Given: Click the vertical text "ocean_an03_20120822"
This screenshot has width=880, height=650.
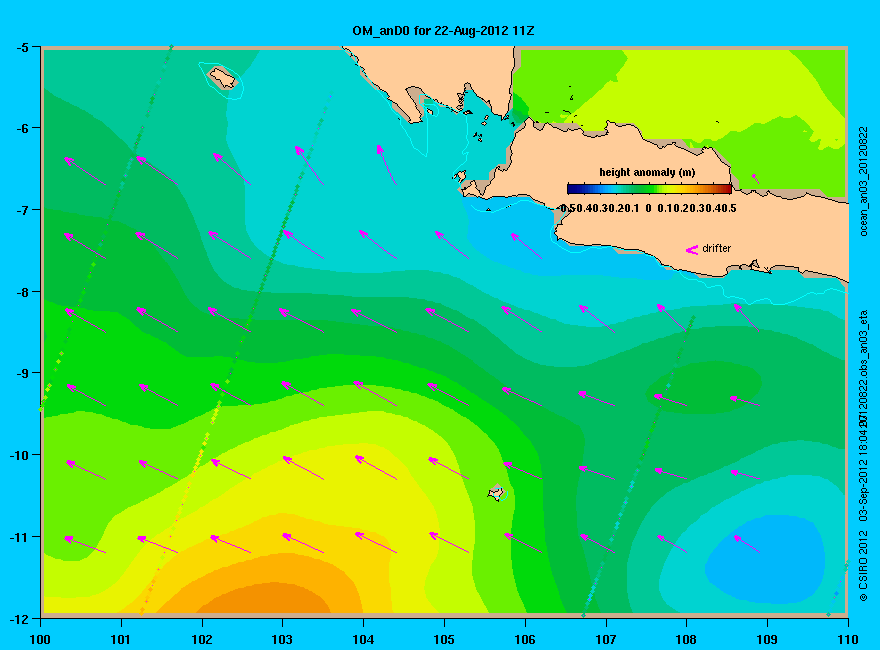Looking at the screenshot, I should tap(864, 181).
